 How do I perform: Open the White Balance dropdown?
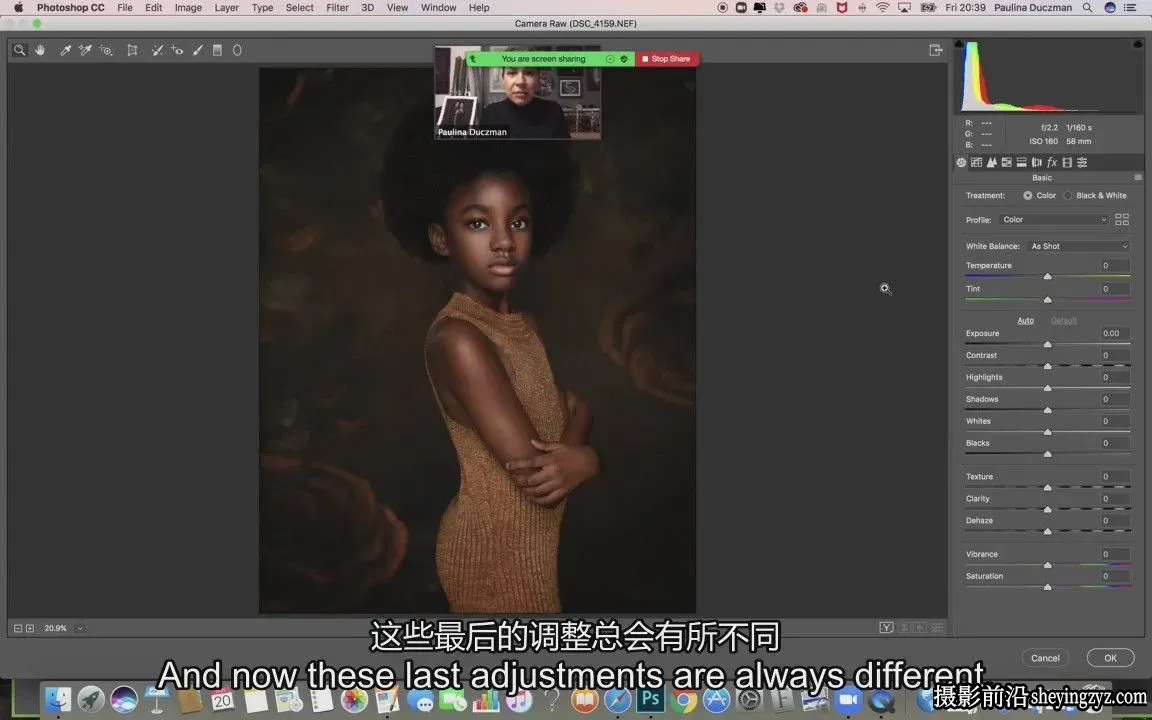point(1079,246)
